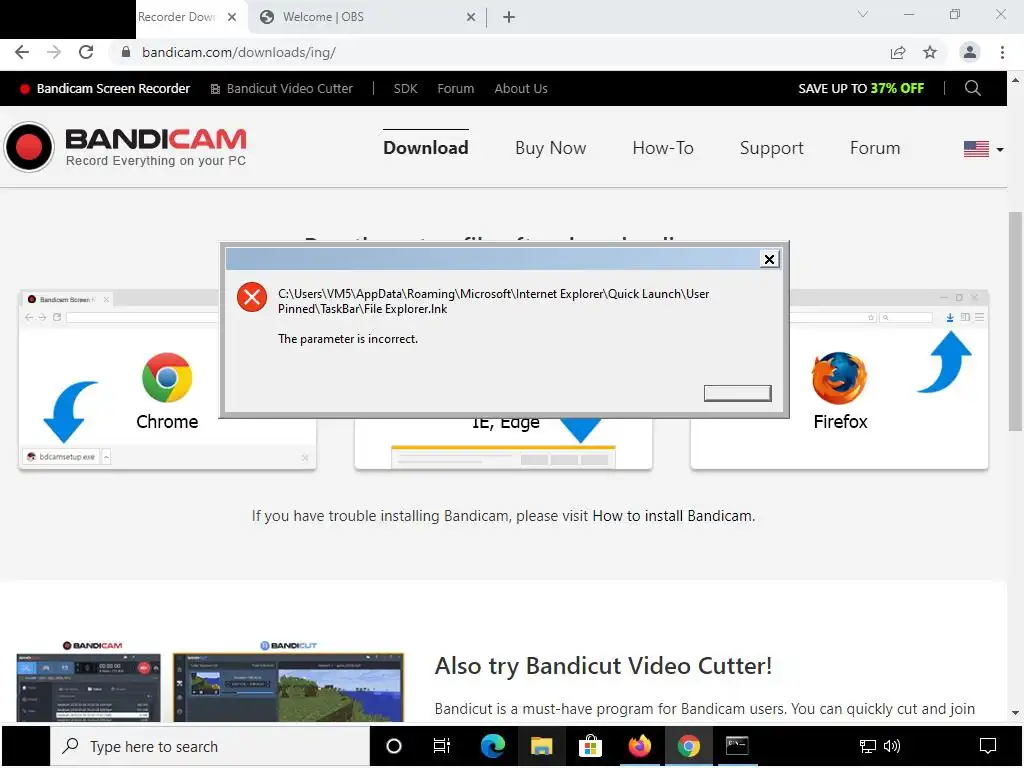Open Firefox from taskbar
1024x768 pixels.
[639, 746]
